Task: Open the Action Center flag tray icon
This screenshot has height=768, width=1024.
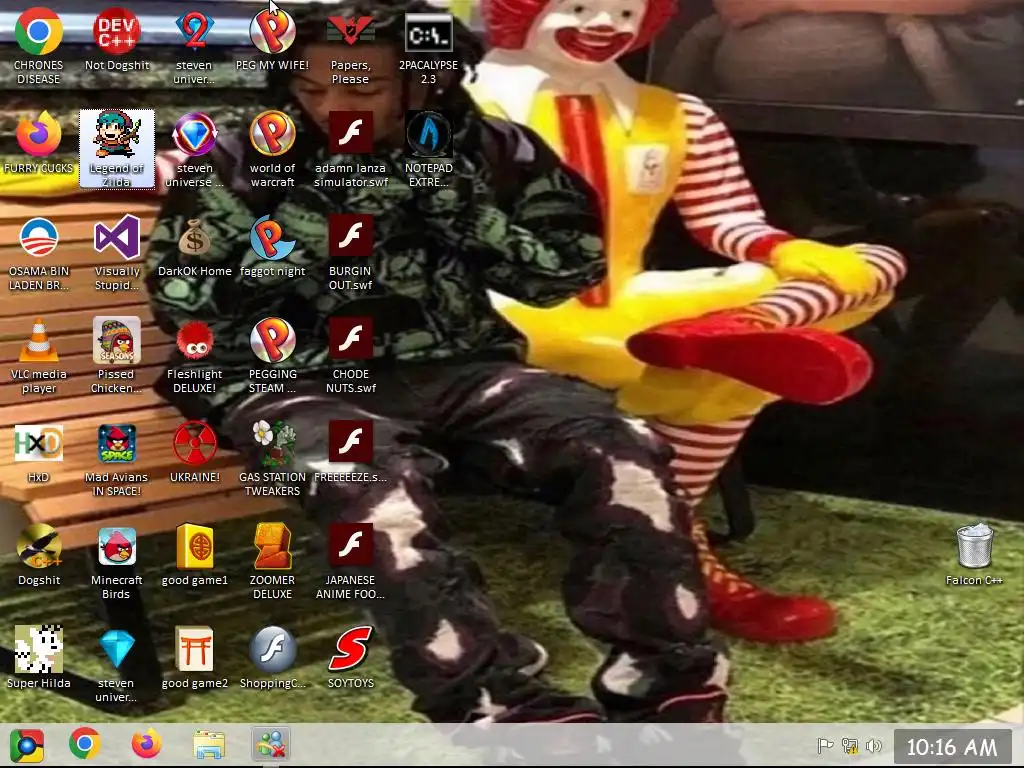Action: point(825,745)
